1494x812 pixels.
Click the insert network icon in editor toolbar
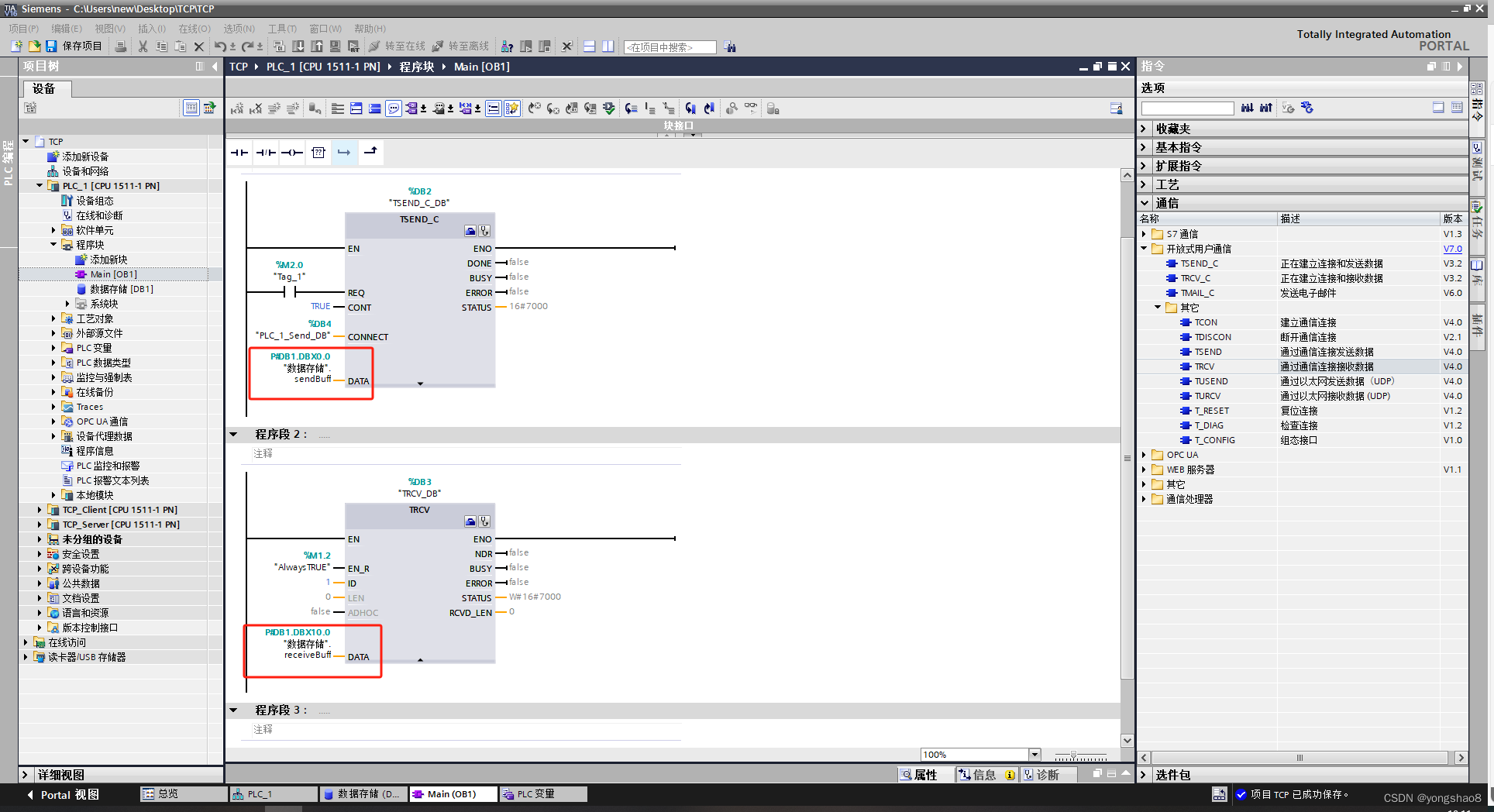pos(237,108)
